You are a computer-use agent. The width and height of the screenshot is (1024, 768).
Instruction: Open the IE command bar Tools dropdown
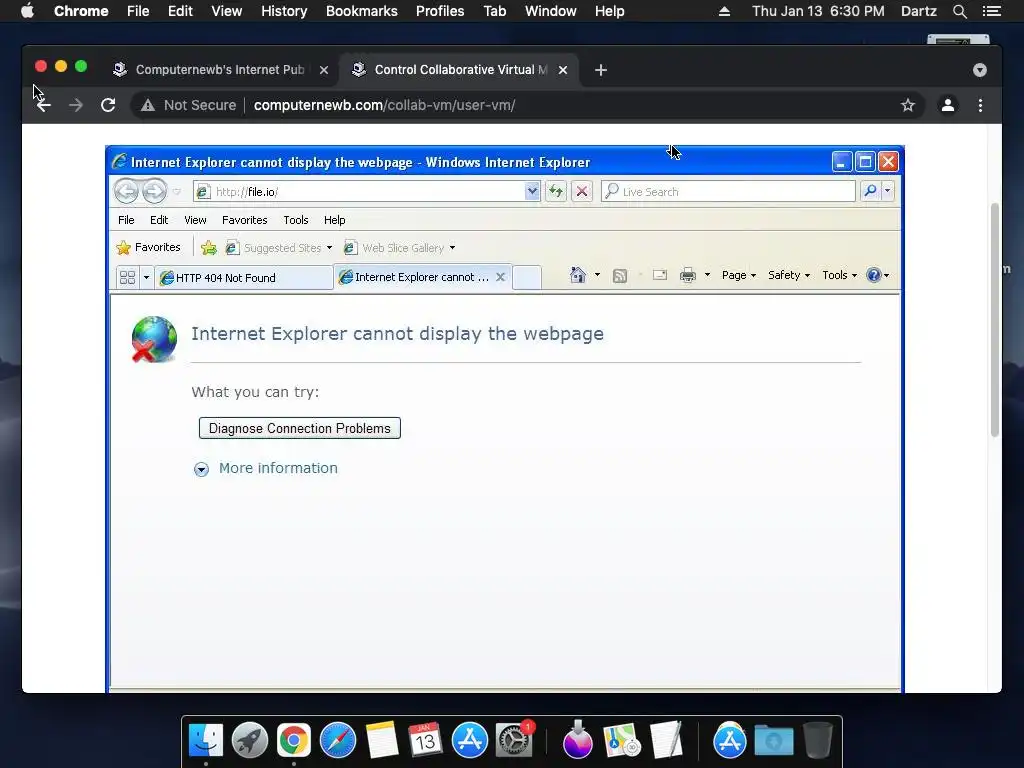coord(839,275)
